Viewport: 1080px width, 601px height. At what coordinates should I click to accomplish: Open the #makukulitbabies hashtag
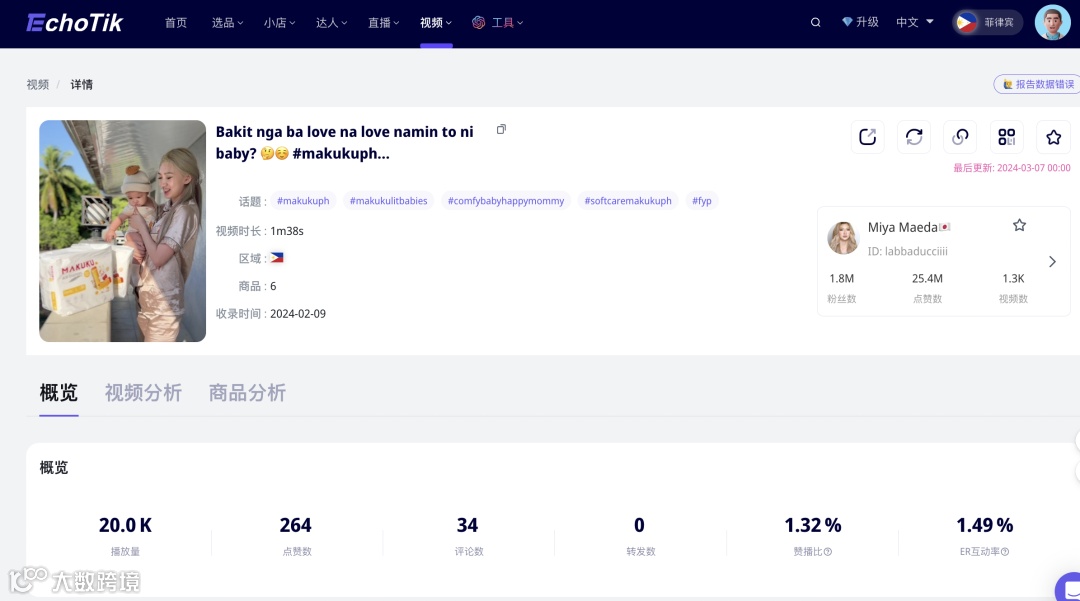[388, 200]
